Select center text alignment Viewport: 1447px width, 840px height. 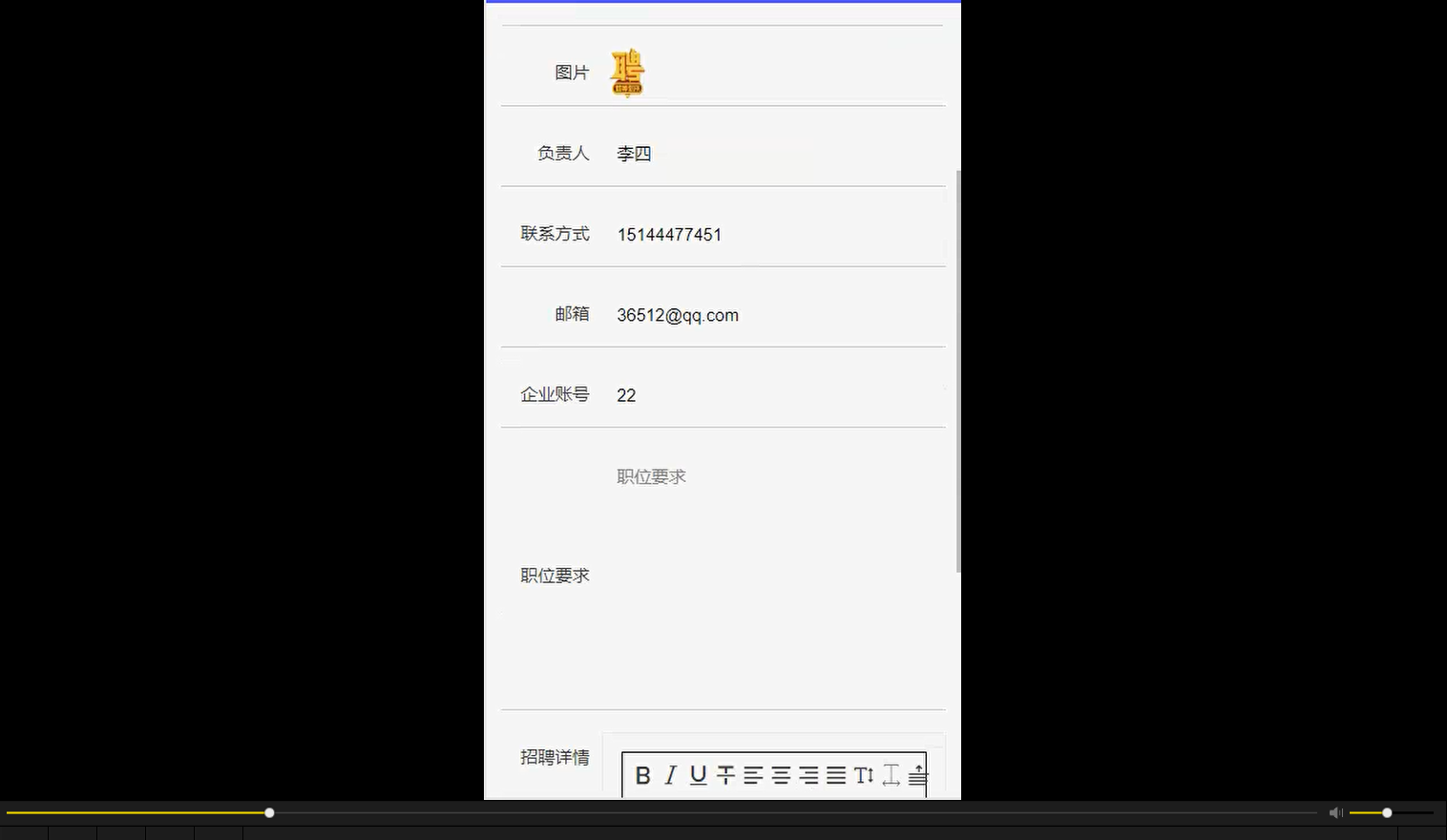click(x=782, y=775)
